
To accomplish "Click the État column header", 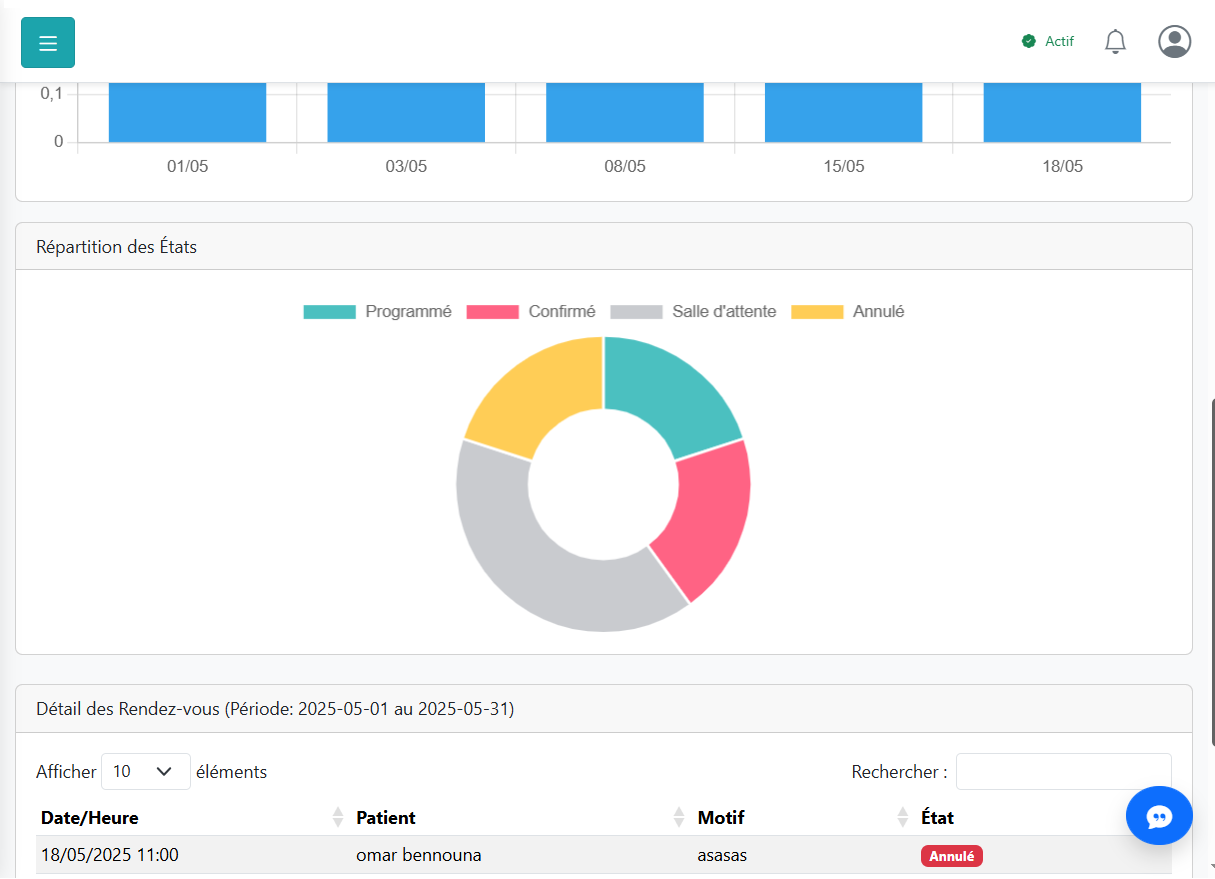I will coord(937,817).
